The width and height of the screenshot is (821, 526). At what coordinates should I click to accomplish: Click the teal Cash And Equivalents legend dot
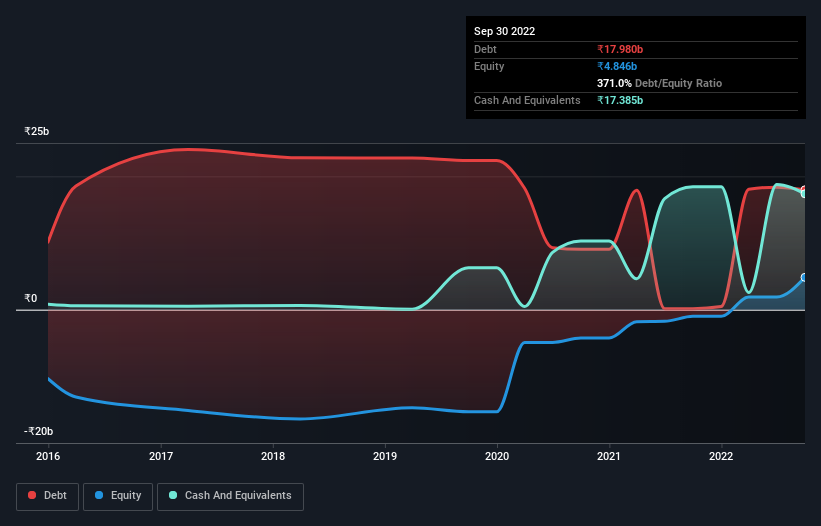coord(173,495)
